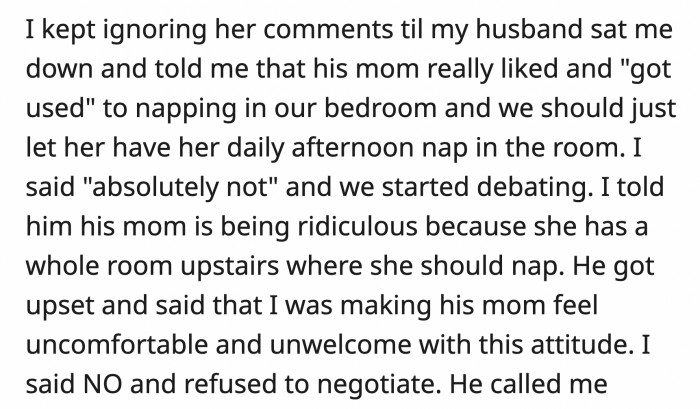Click the word "afternoon" in the paragraph
The width and height of the screenshot is (700, 409).
[x=353, y=147]
